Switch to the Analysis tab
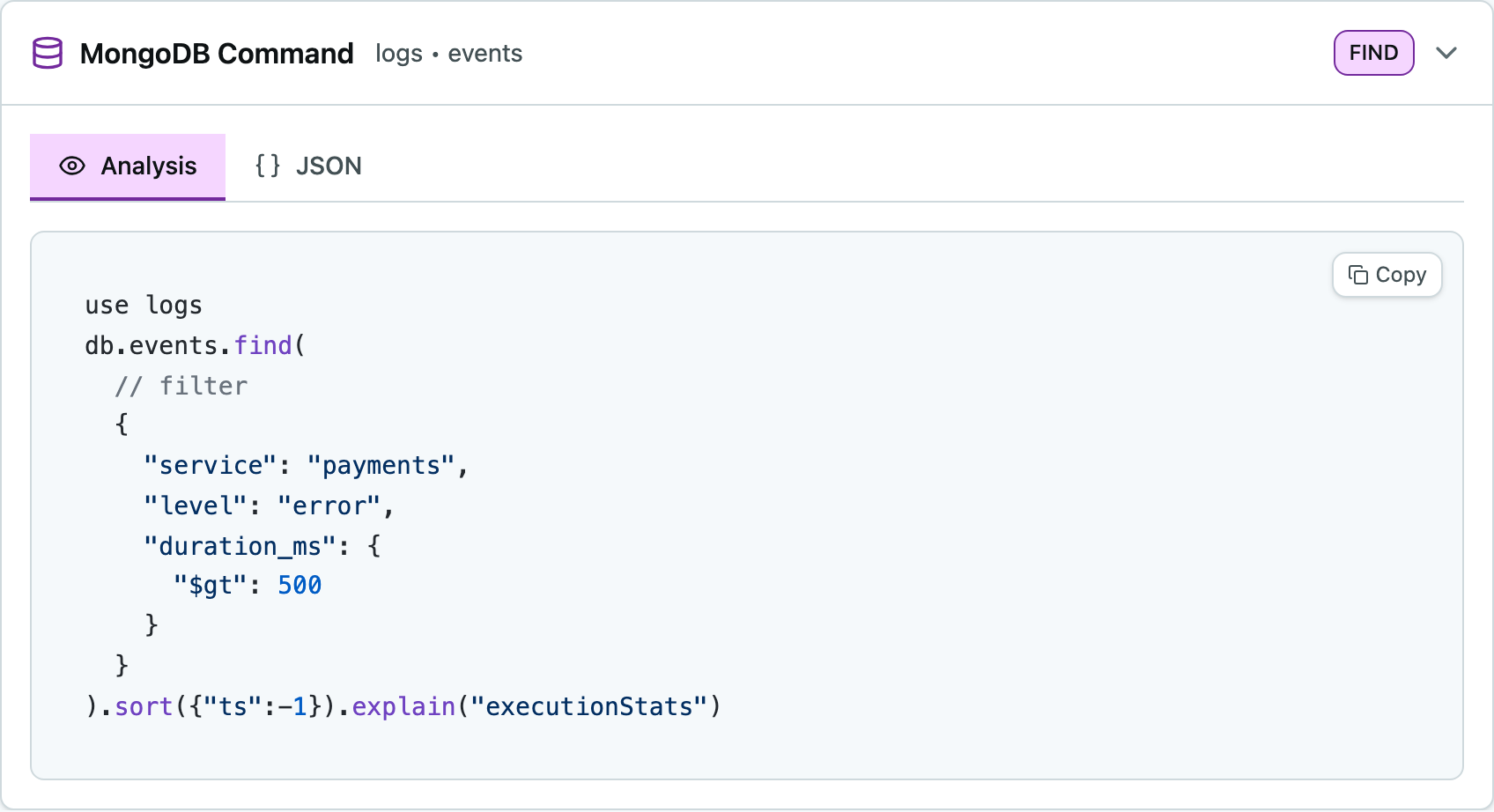Screen dimensions: 1494x812 point(128,166)
